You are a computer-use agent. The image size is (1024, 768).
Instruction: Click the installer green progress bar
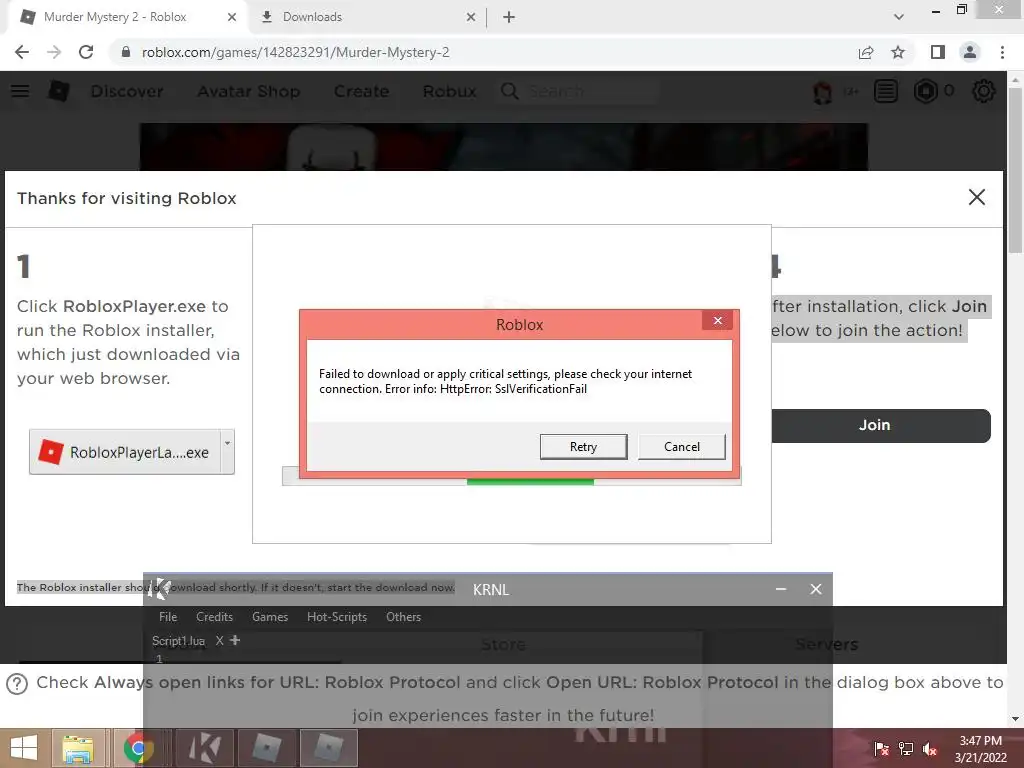click(530, 482)
